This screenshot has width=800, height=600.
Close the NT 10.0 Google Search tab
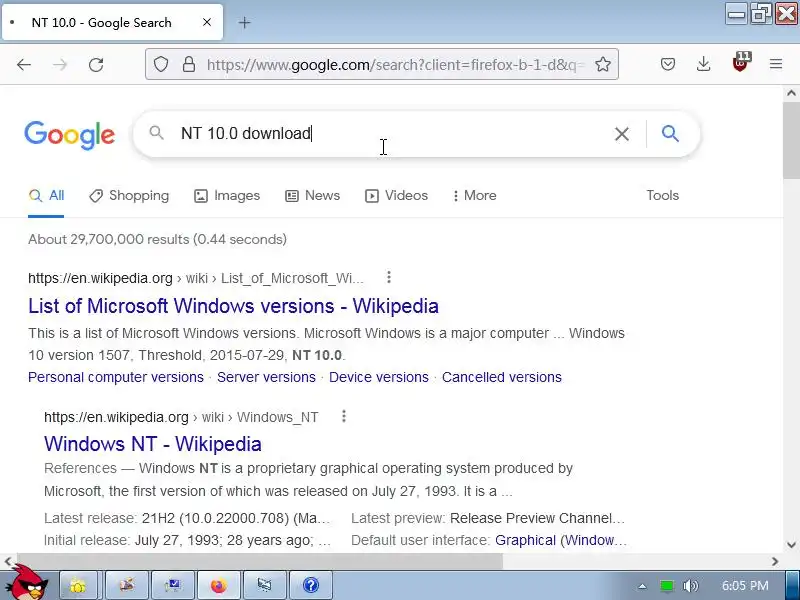click(x=207, y=22)
